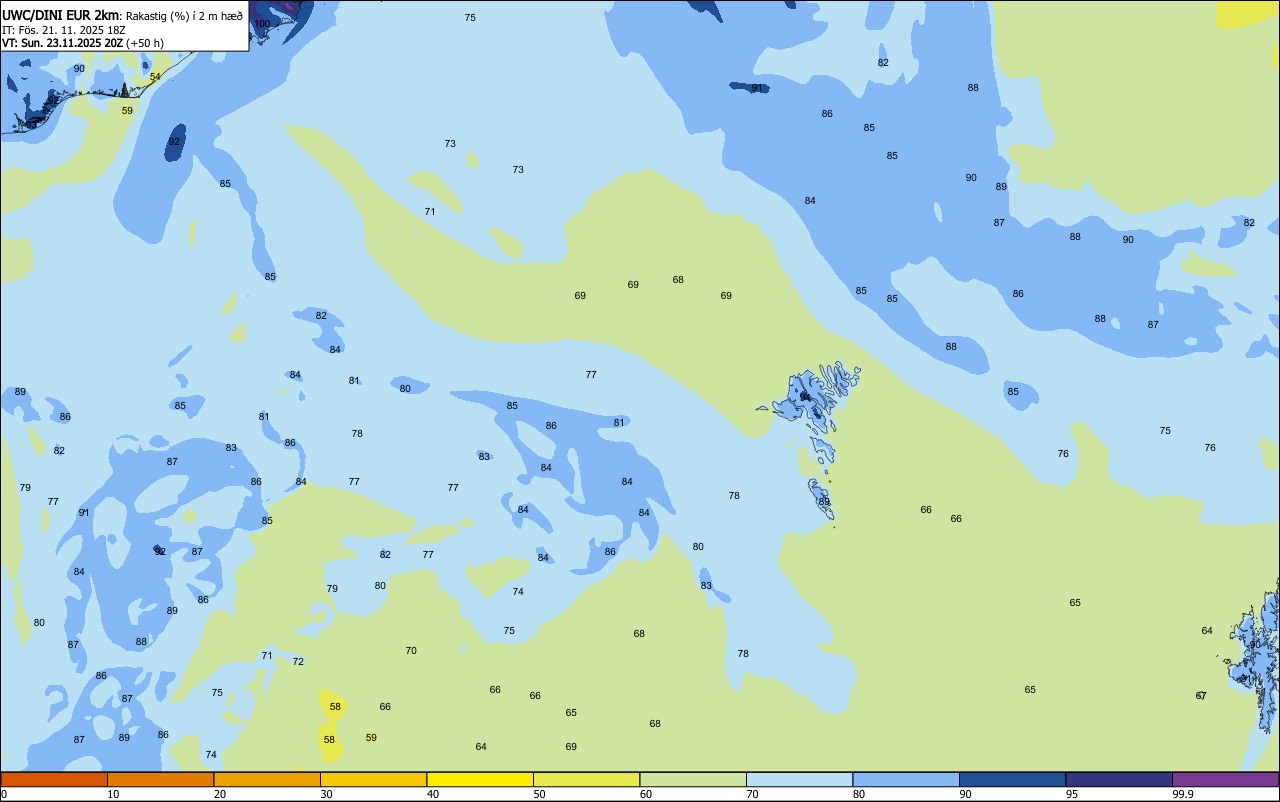Click the legend scale label '99.9'
The image size is (1280, 802).
pyautogui.click(x=1183, y=794)
